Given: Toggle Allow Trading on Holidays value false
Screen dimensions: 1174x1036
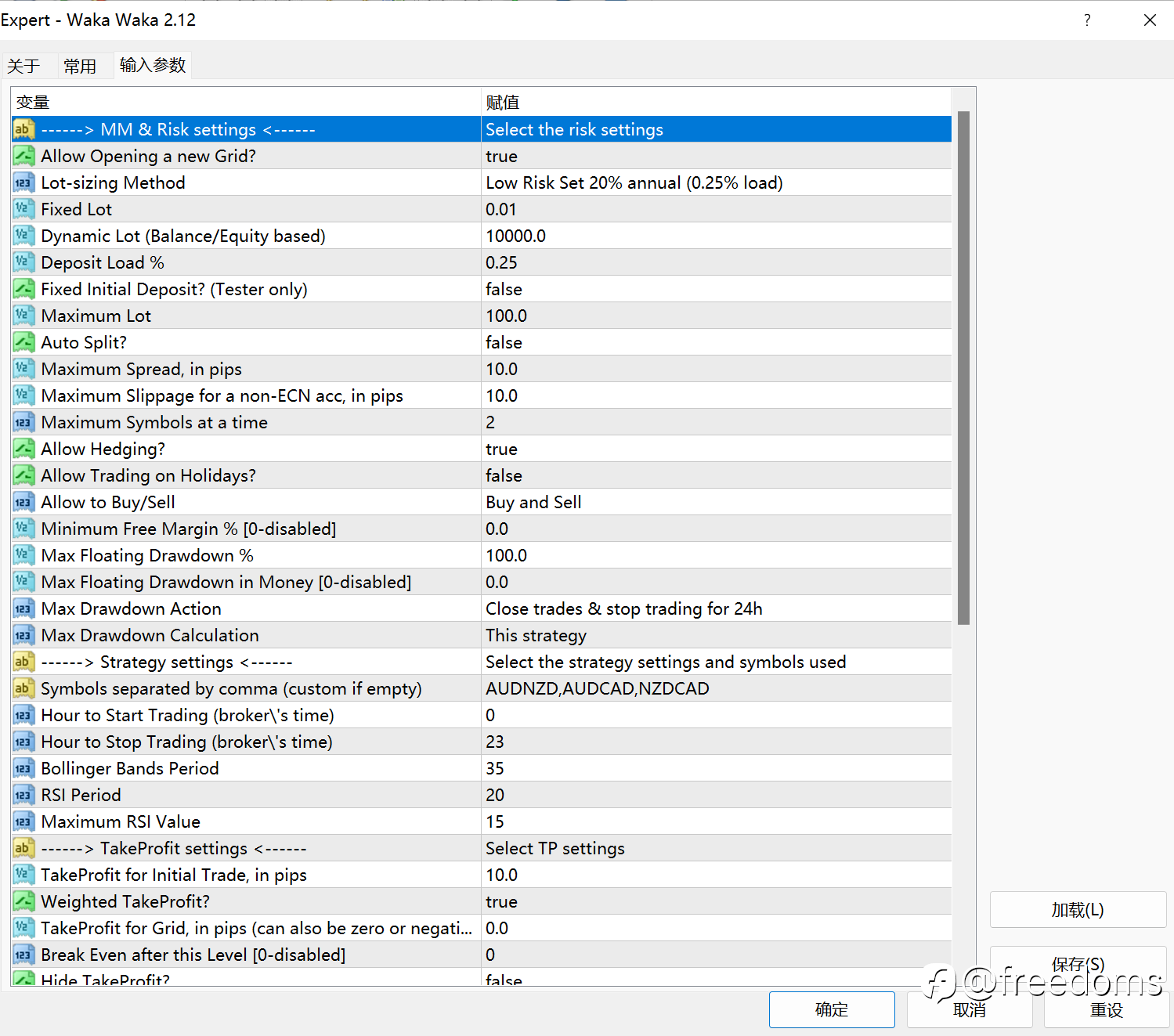Looking at the screenshot, I should point(717,475).
